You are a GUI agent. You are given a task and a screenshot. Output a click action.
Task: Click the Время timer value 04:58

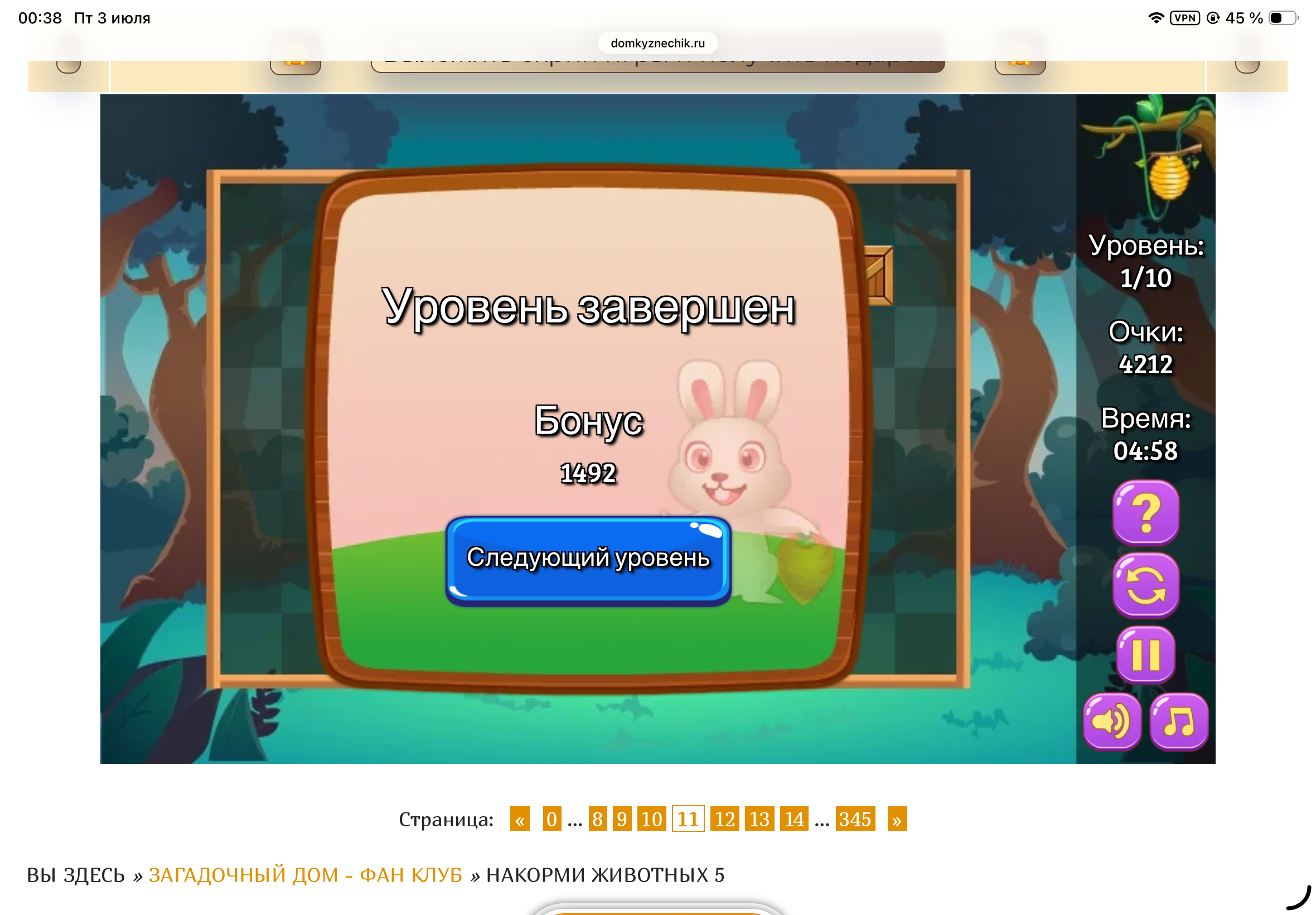point(1145,451)
